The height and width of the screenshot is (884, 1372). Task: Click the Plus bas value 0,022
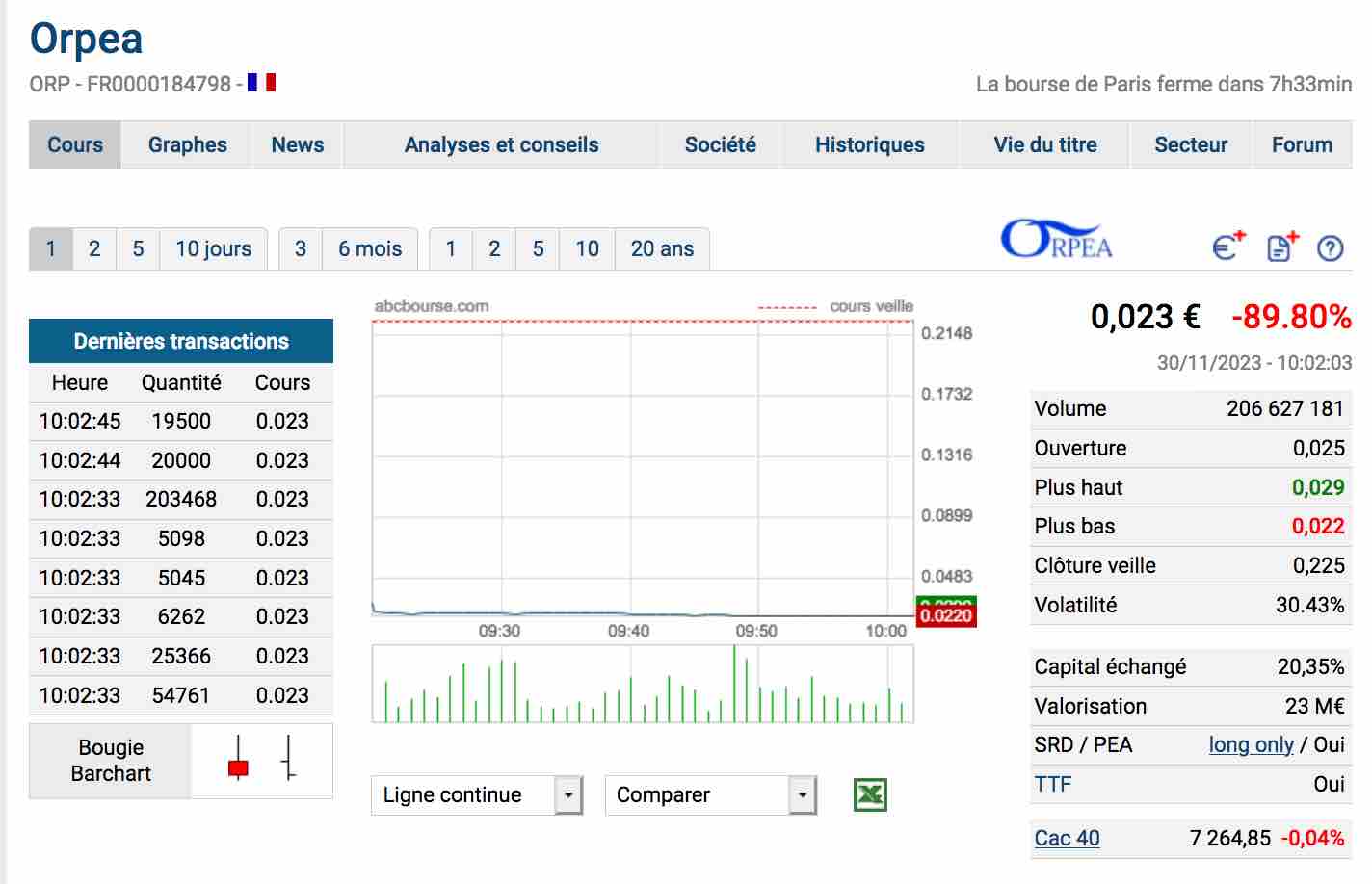click(x=1318, y=526)
